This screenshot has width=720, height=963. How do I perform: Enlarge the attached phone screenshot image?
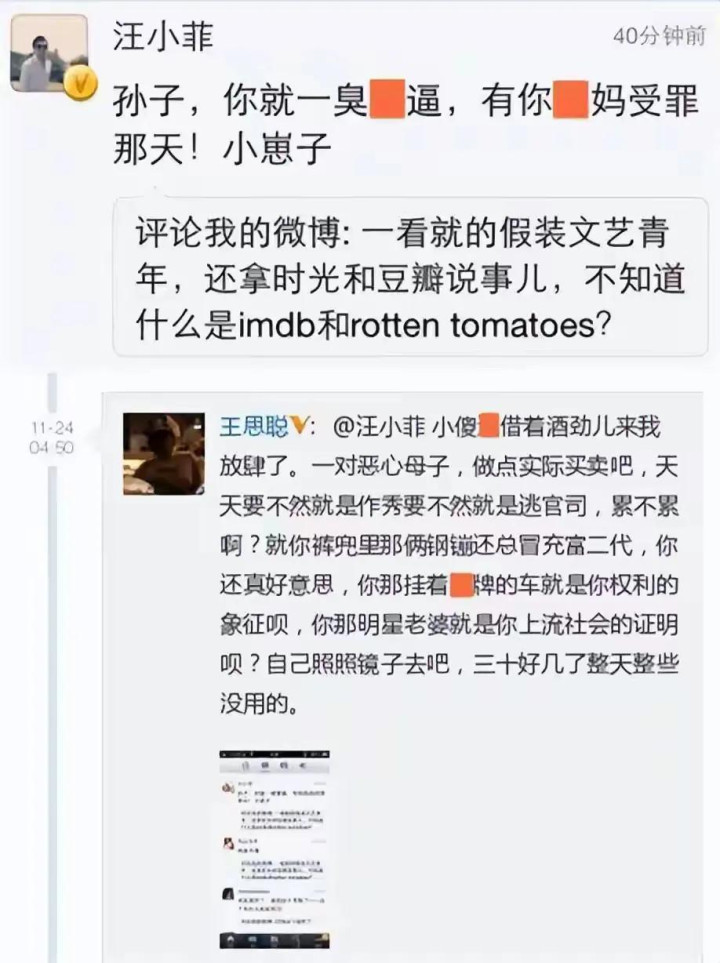(275, 849)
